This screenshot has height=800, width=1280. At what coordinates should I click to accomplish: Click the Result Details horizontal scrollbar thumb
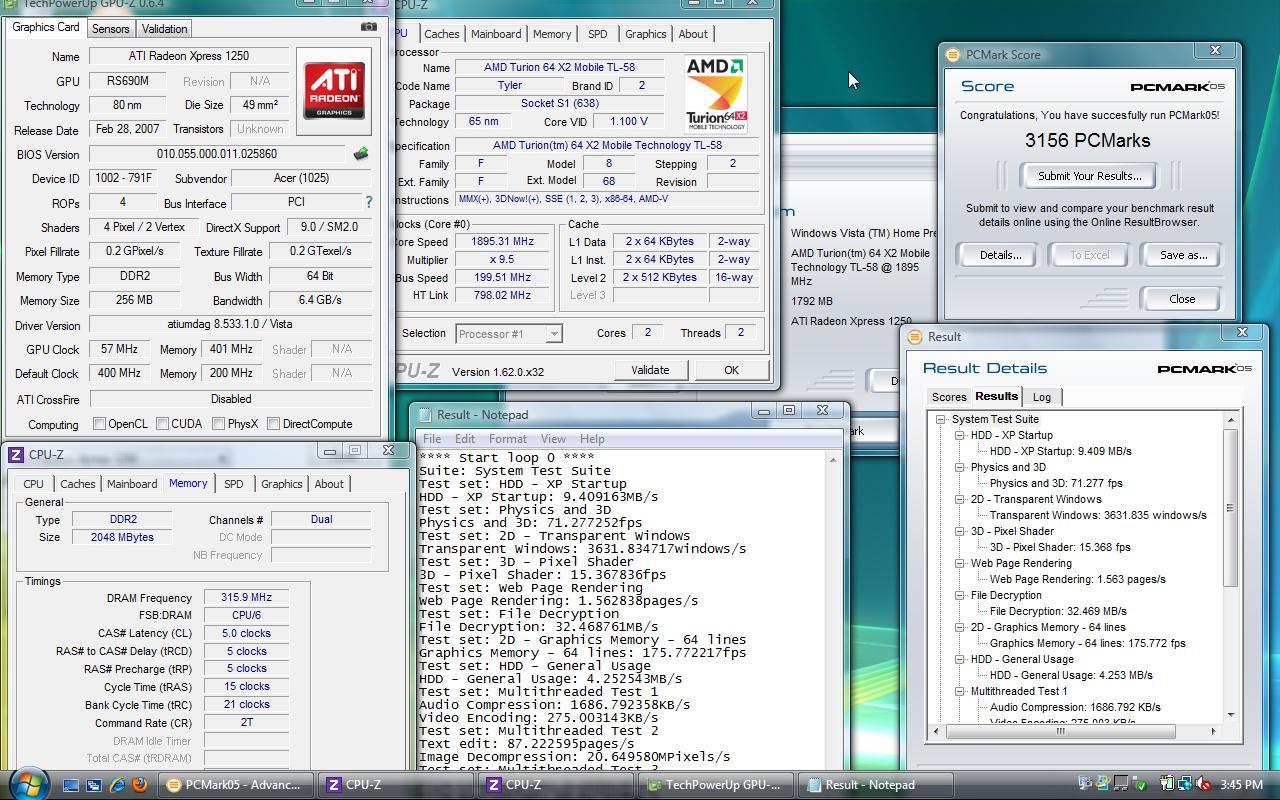pos(1061,731)
